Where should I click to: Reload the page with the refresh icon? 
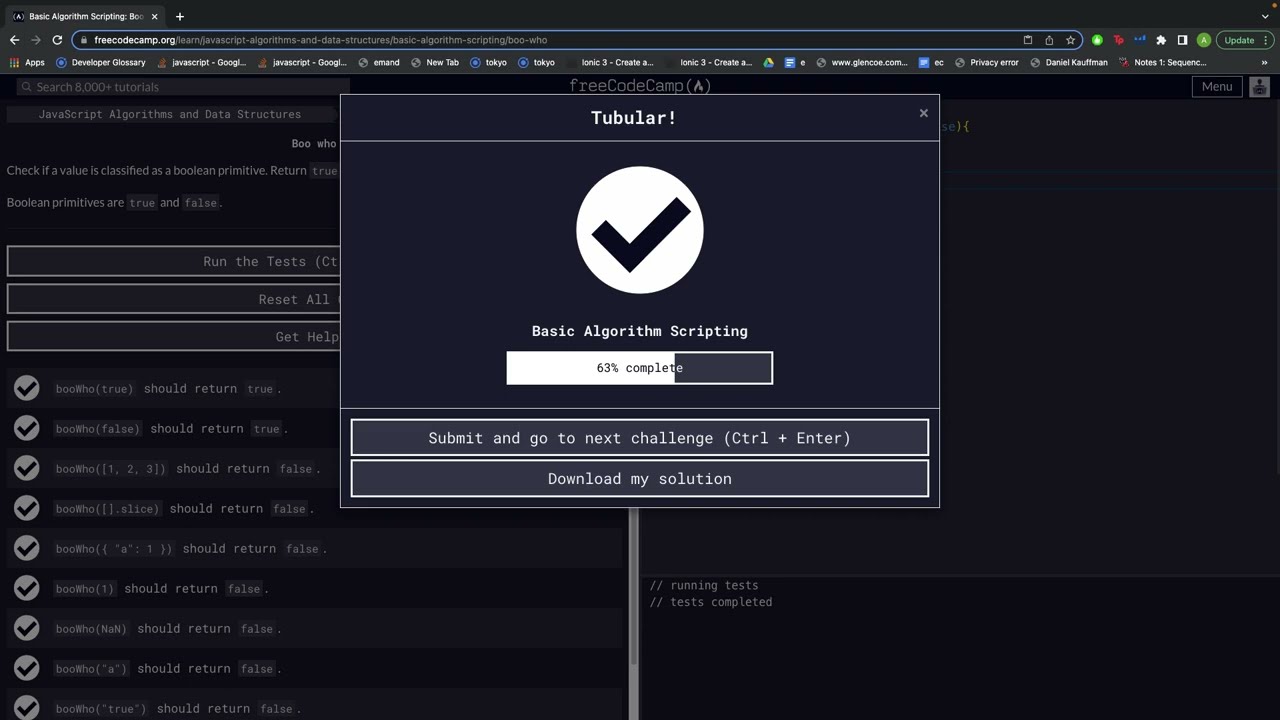pyautogui.click(x=57, y=40)
